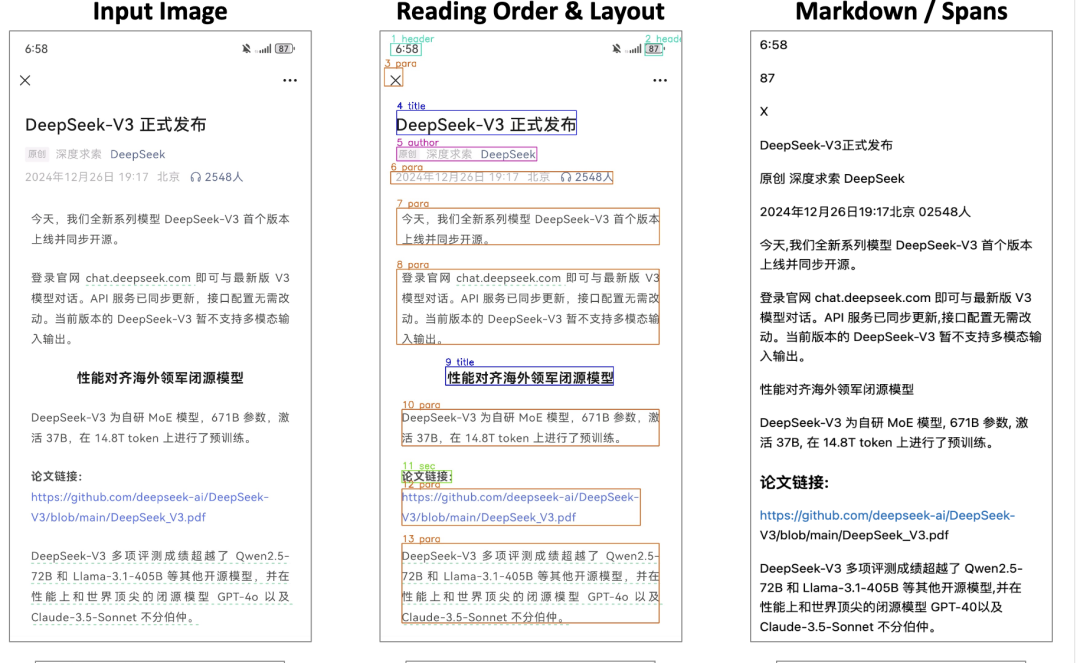Click '原创 深度求索 DeepSeek' line in Markdown panel

(x=832, y=178)
